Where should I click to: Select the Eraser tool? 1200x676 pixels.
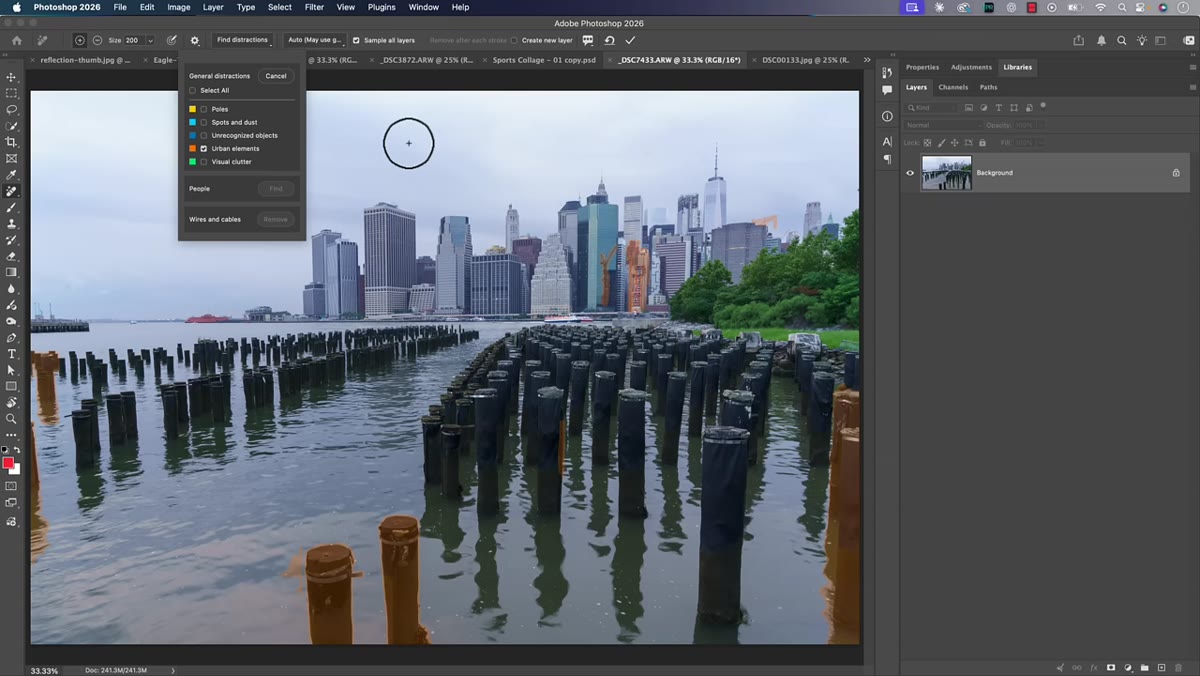pos(12,256)
